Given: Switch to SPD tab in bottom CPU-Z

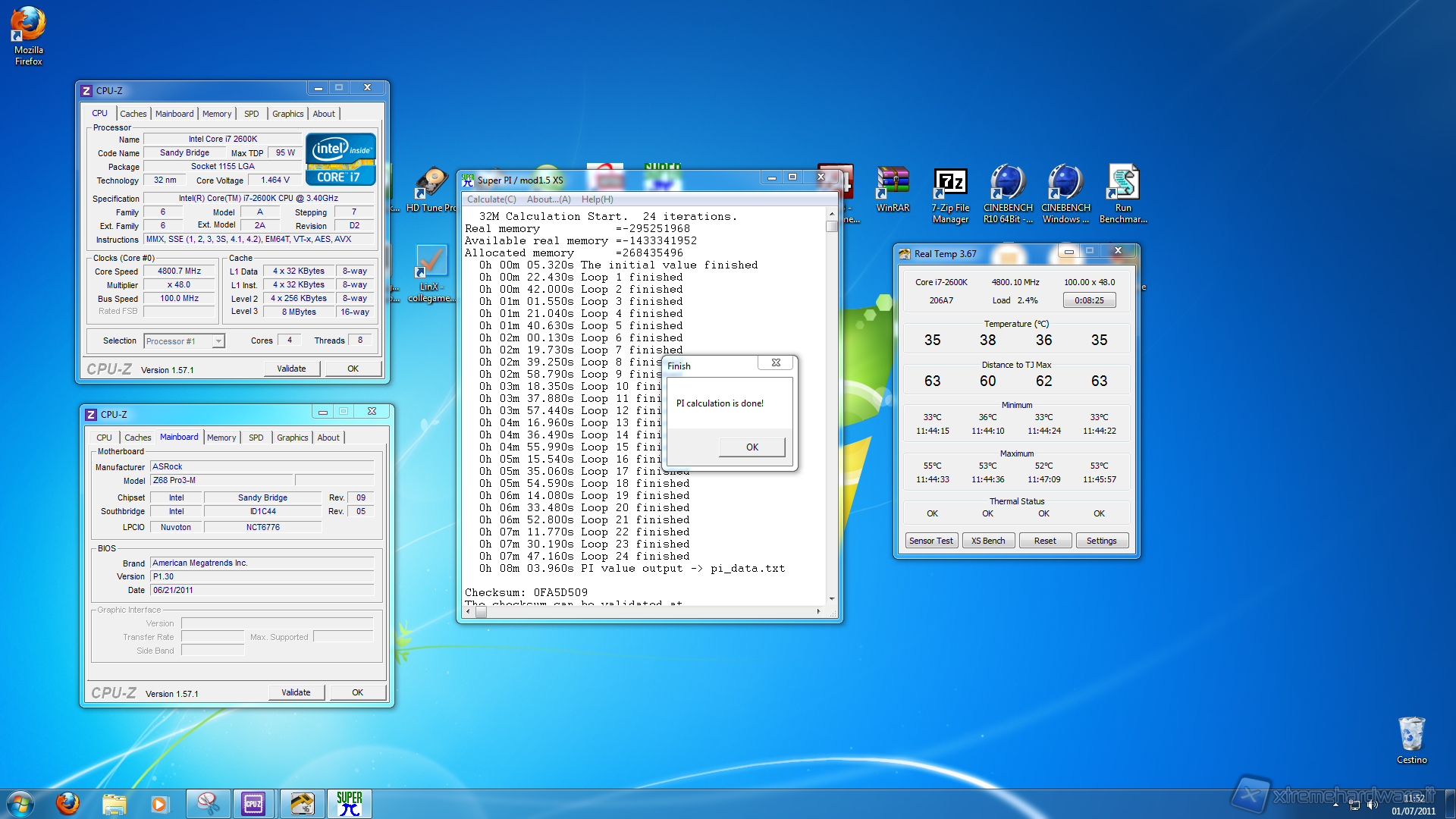Looking at the screenshot, I should click(256, 438).
